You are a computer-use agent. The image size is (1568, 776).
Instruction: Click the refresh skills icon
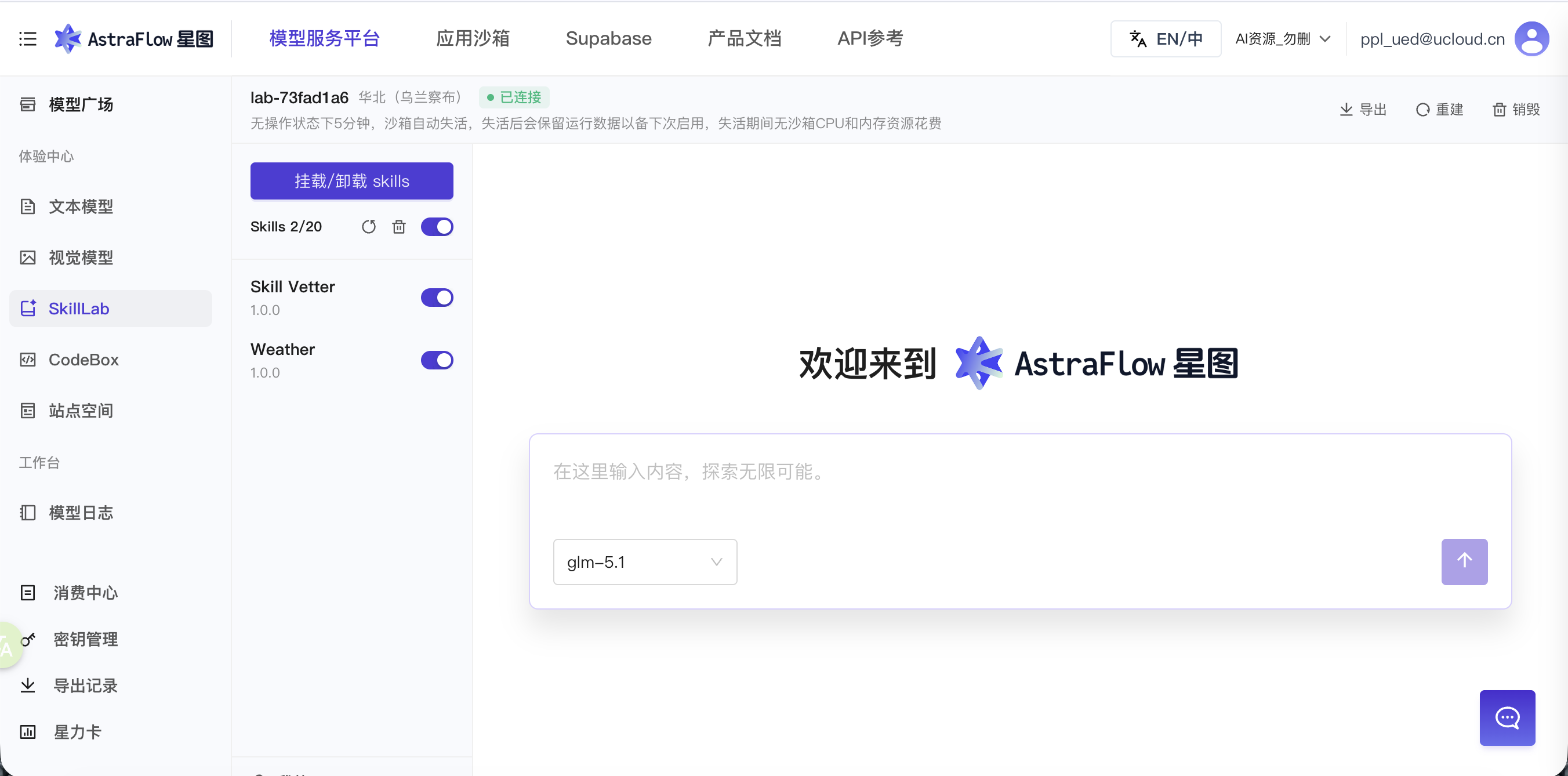(368, 227)
